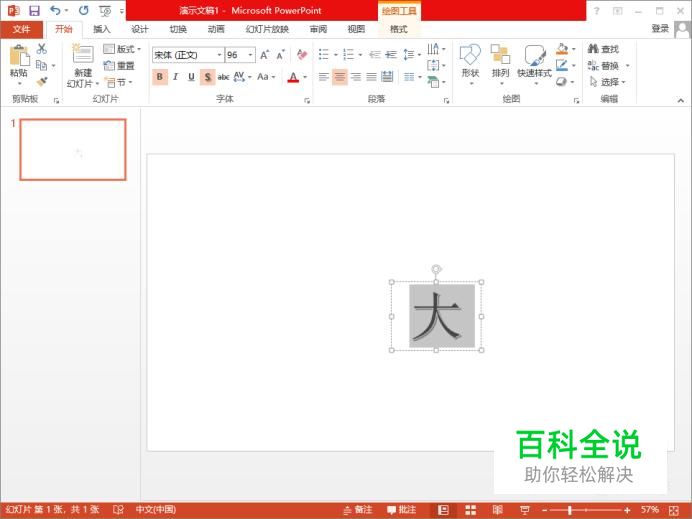The height and width of the screenshot is (519, 692).
Task: Switch to Slide Sorter view
Action: [470, 510]
